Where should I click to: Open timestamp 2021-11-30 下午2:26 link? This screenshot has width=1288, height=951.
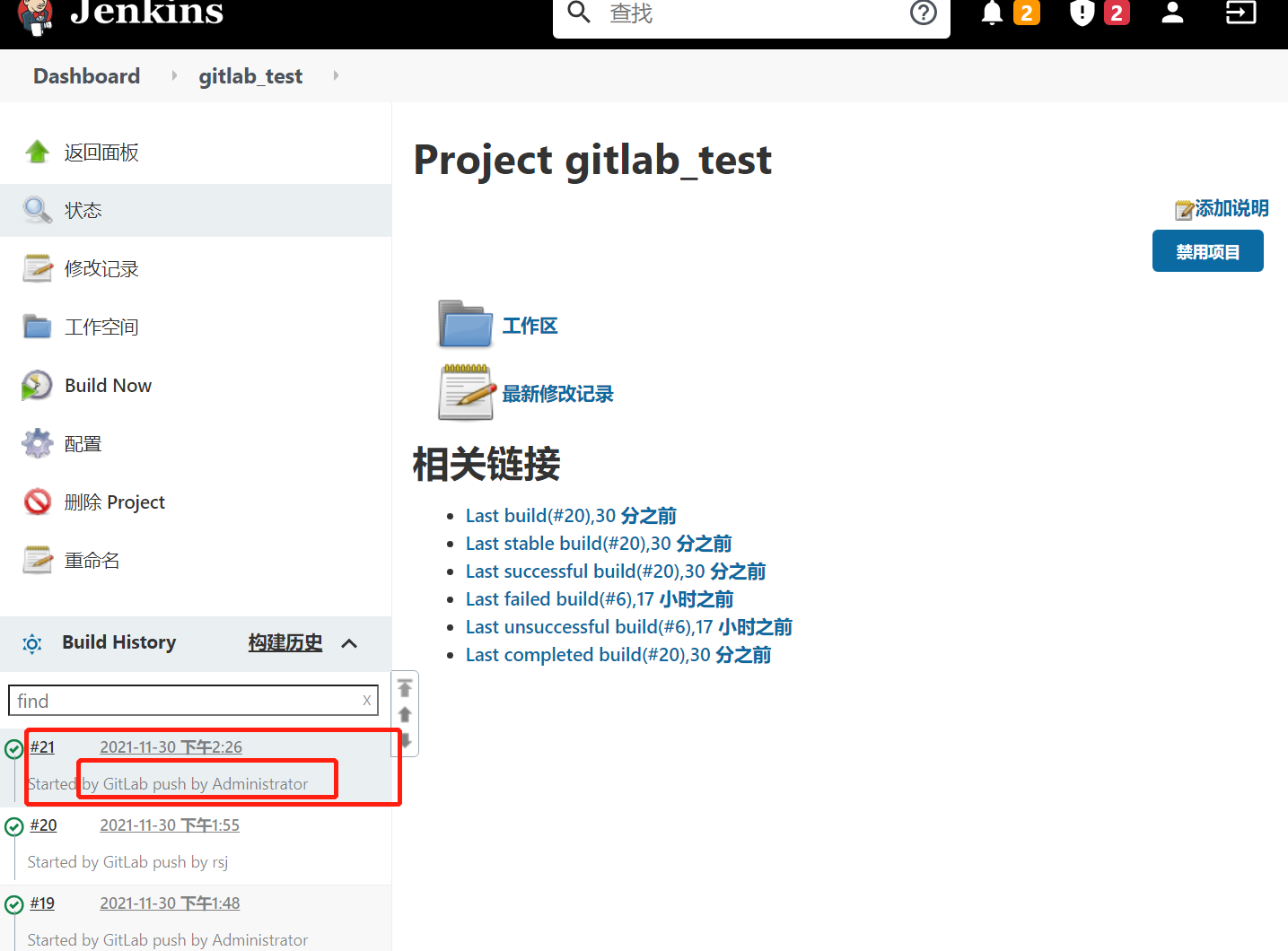click(x=171, y=746)
